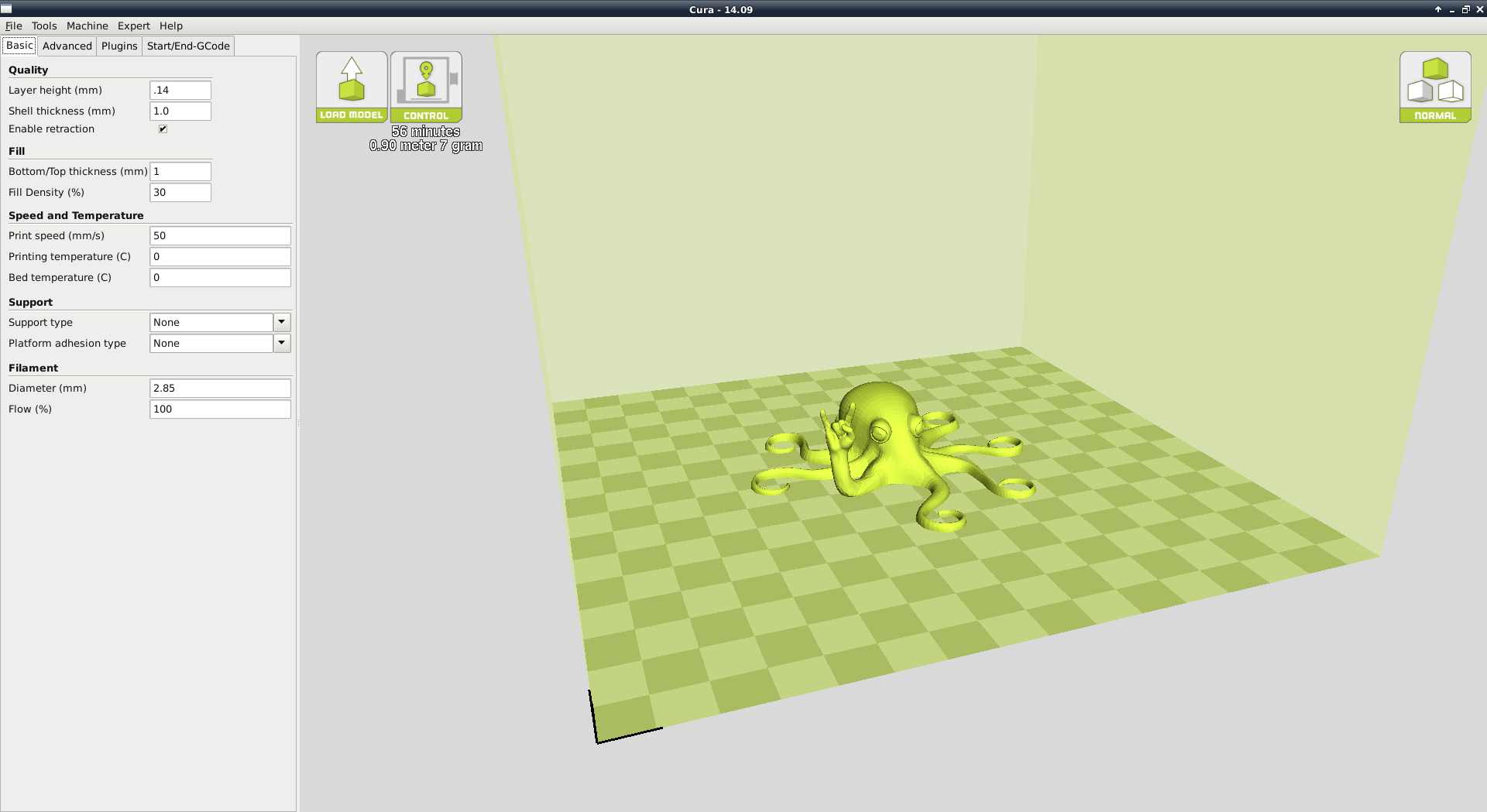Click the Load Model icon

(352, 87)
